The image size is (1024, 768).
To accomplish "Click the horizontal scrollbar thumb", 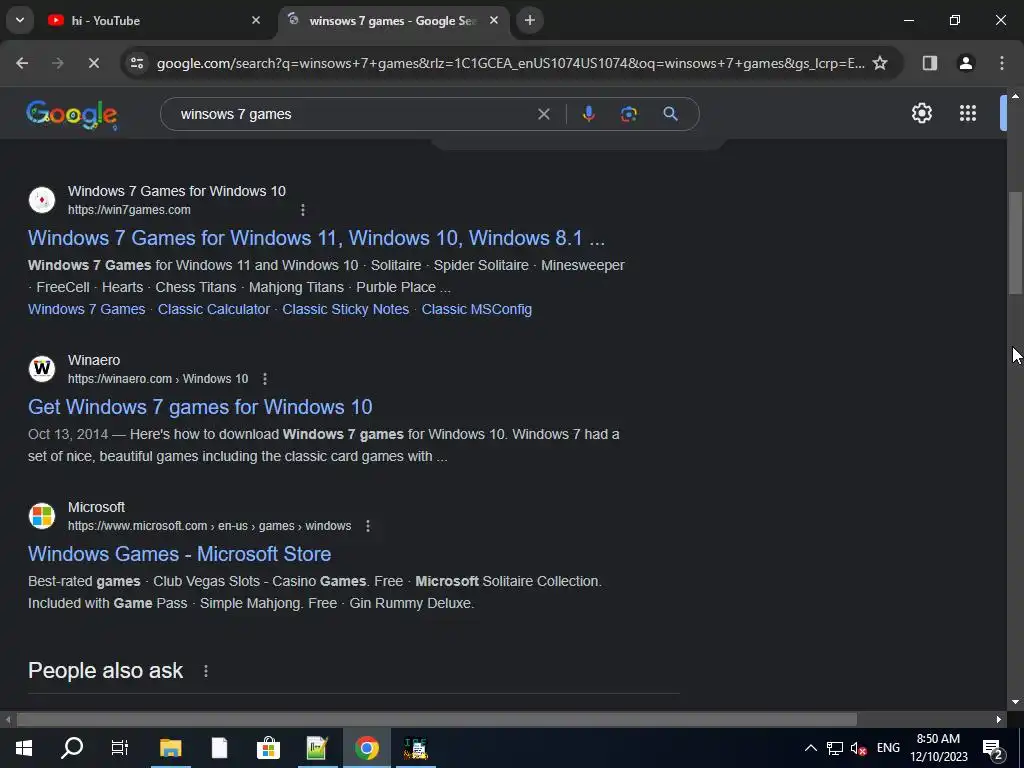I will coord(437,720).
